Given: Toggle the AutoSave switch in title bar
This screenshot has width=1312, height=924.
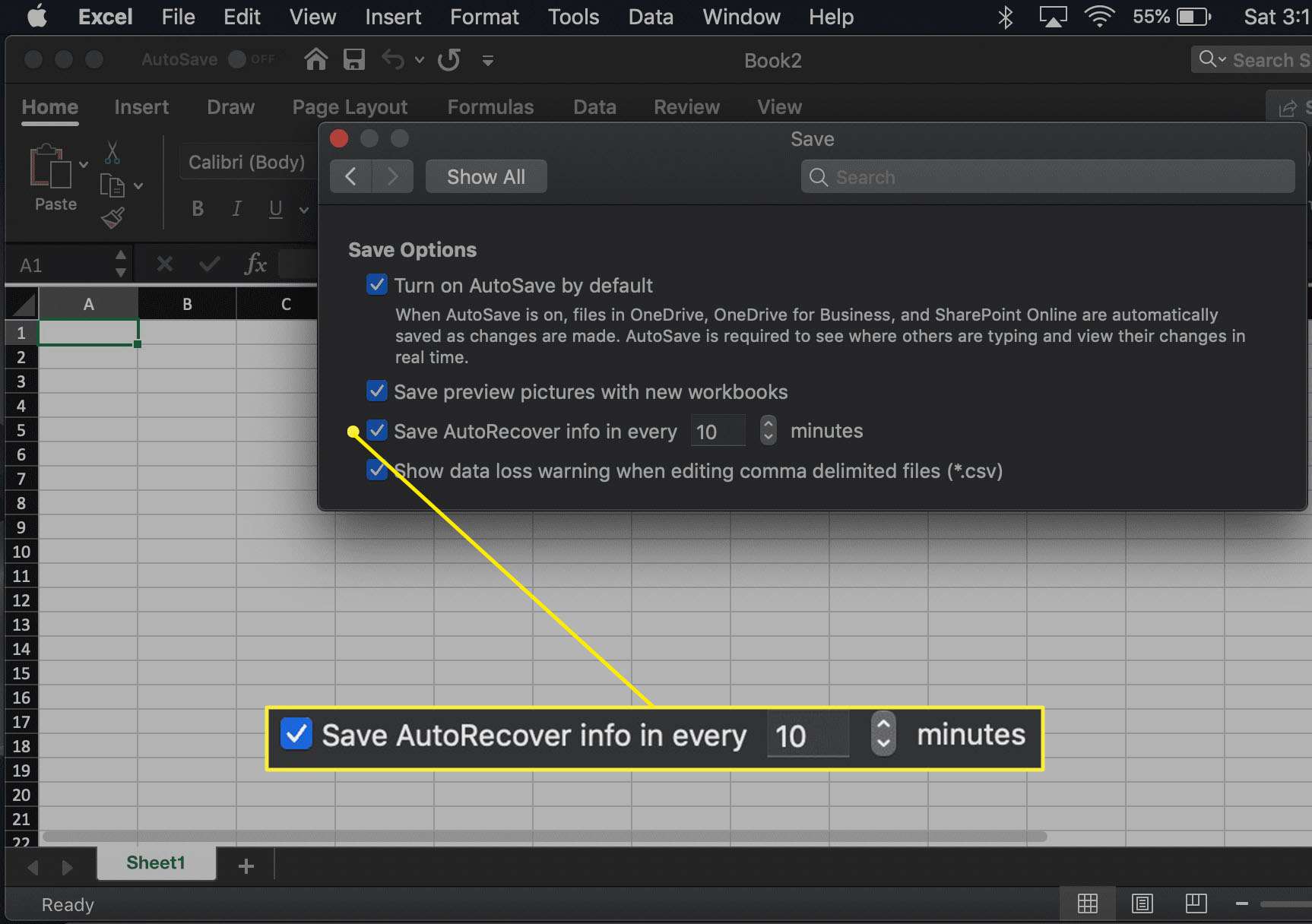Looking at the screenshot, I should coord(253,59).
